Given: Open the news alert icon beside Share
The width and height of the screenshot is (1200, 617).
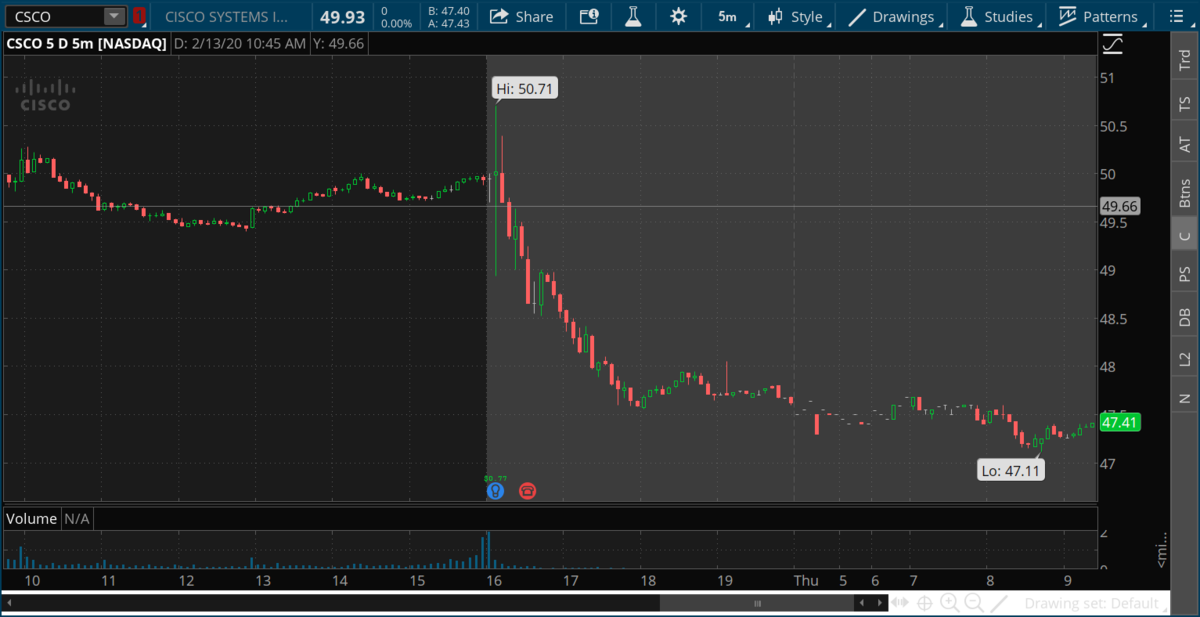Looking at the screenshot, I should pyautogui.click(x=590, y=16).
